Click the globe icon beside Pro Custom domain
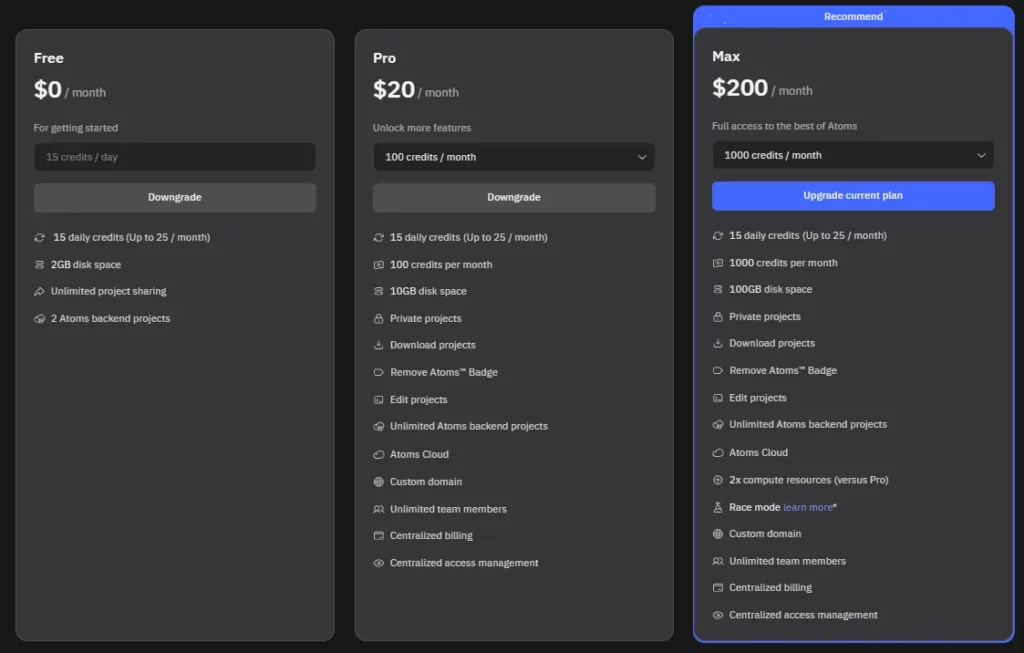The height and width of the screenshot is (653, 1024). pos(378,482)
